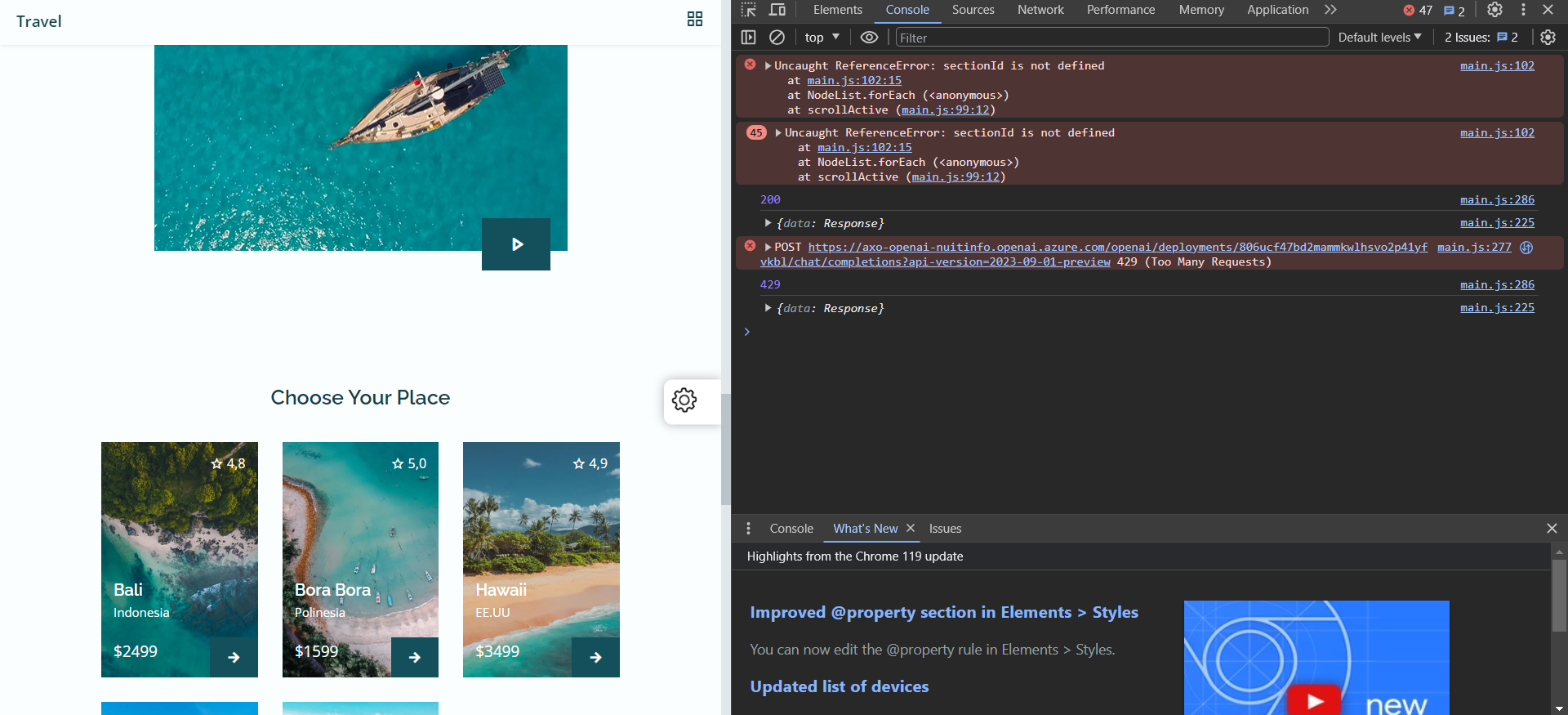Click the star rating 4,9 on Hawaii

click(590, 463)
